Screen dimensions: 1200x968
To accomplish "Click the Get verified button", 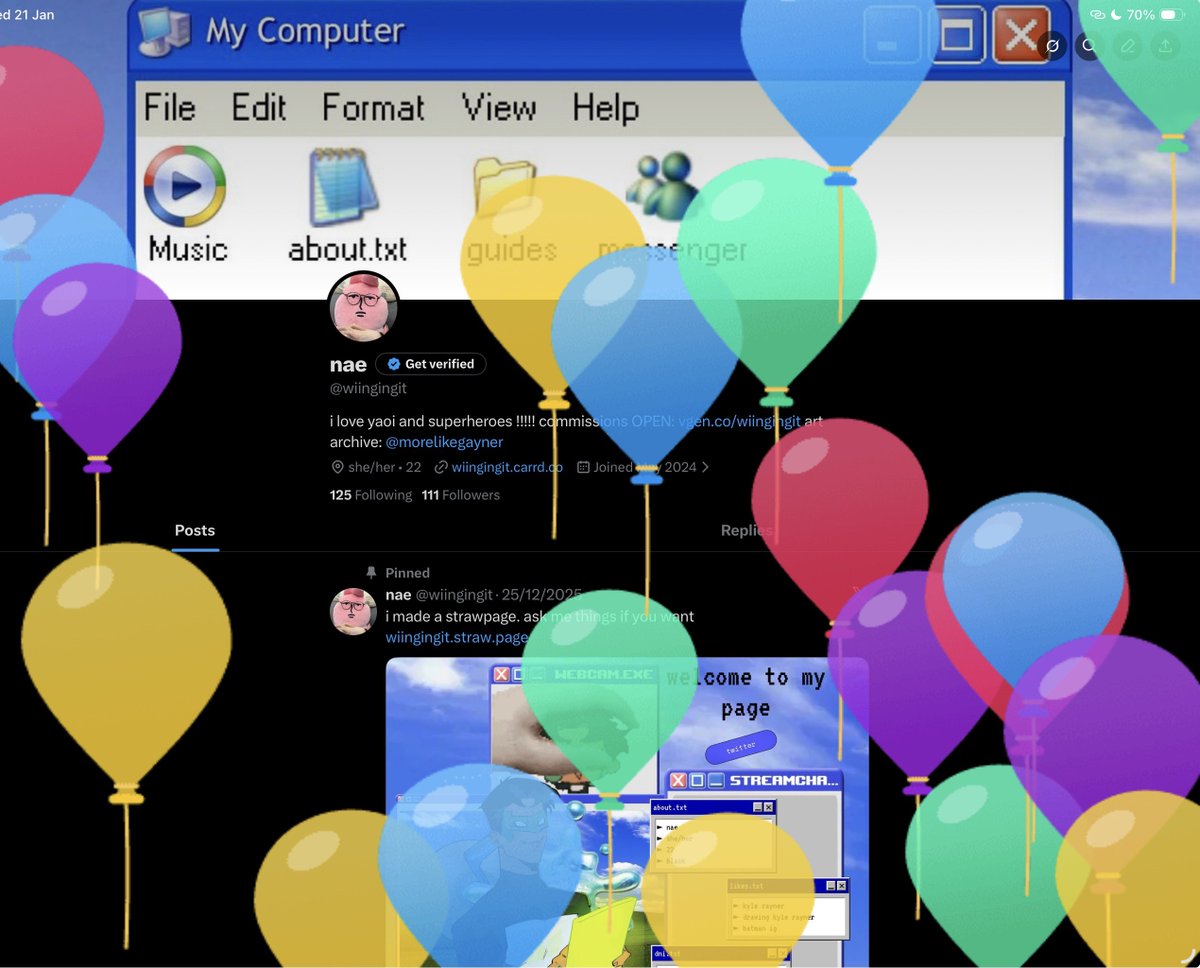I will click(x=431, y=364).
